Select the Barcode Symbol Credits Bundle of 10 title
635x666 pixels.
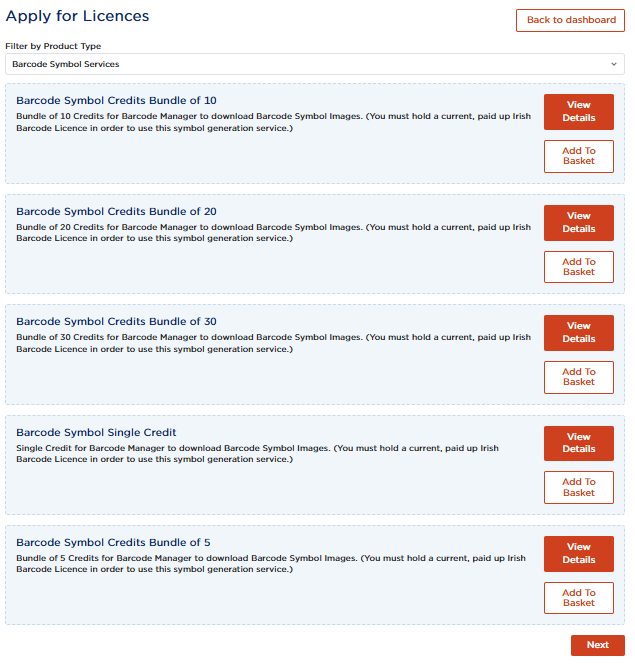[x=116, y=101]
